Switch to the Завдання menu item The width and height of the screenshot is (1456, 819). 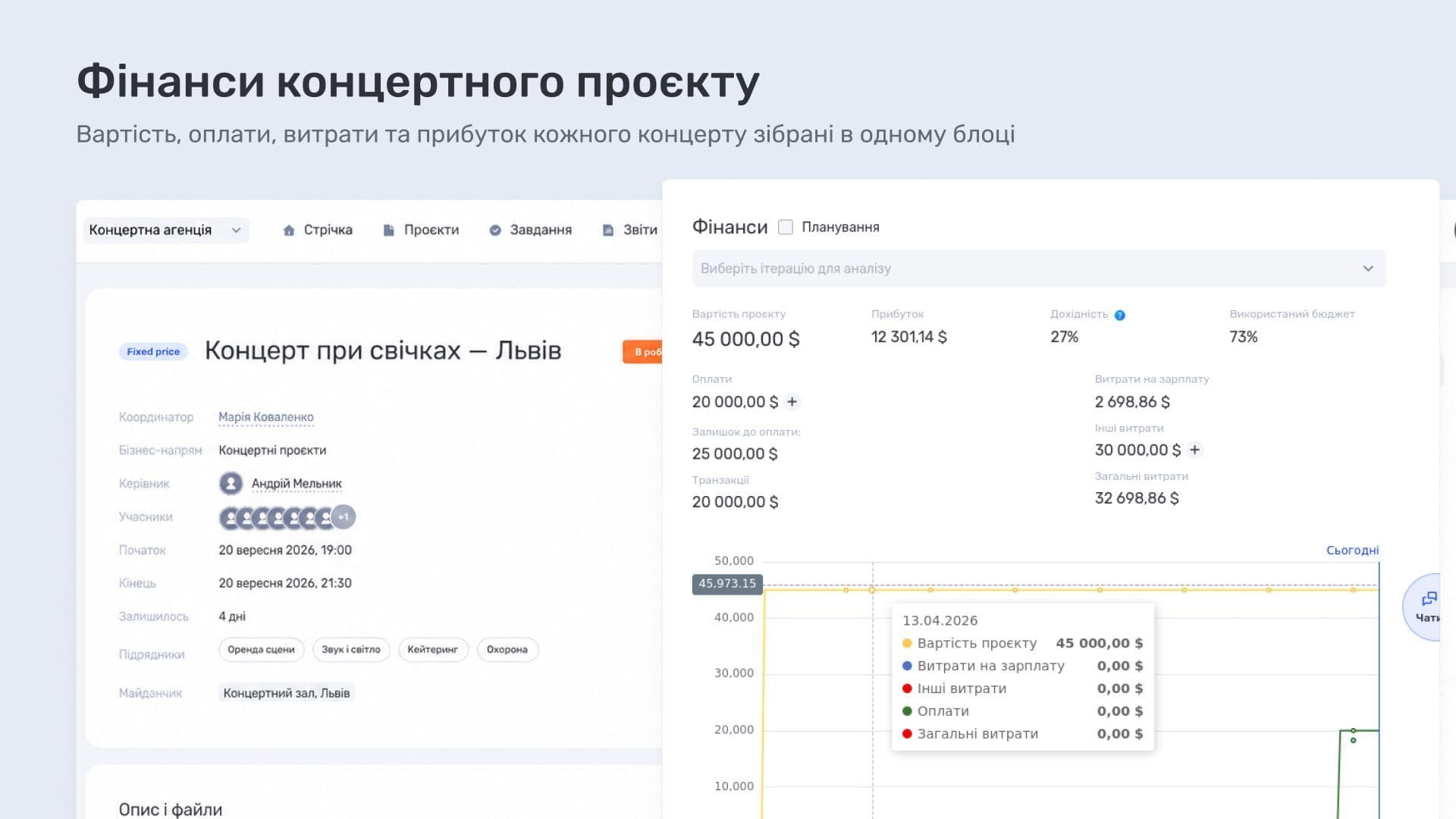point(541,230)
